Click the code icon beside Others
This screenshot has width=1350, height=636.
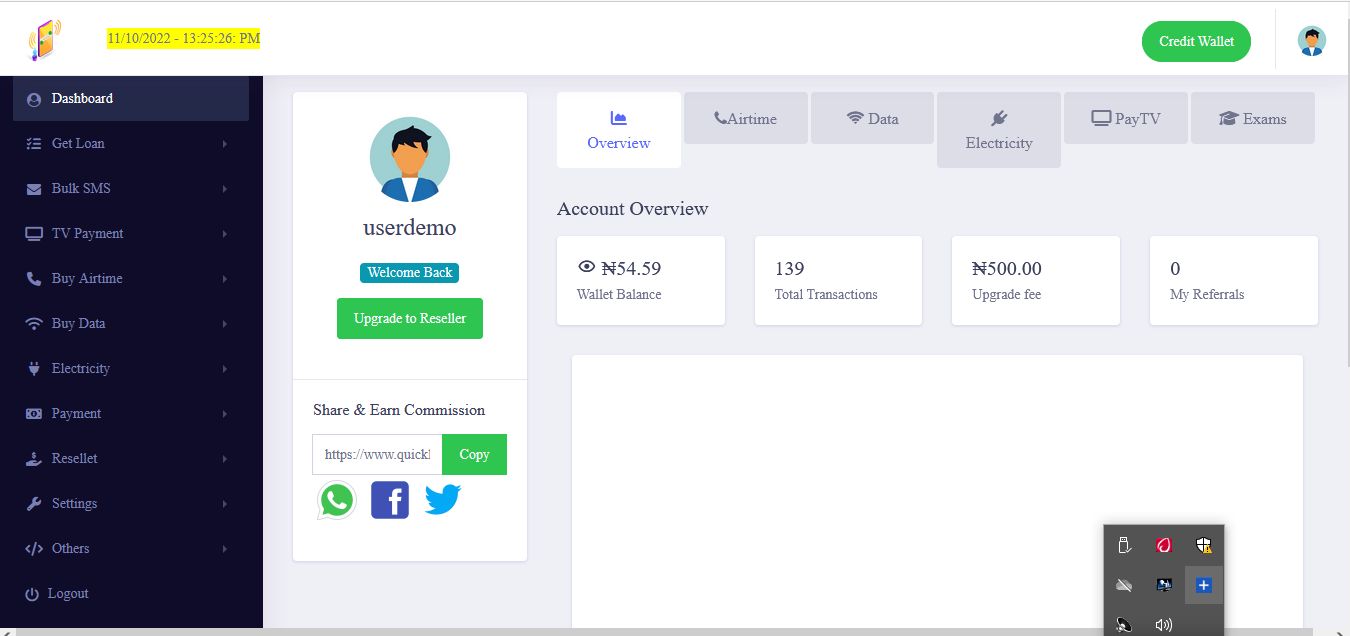coord(33,548)
